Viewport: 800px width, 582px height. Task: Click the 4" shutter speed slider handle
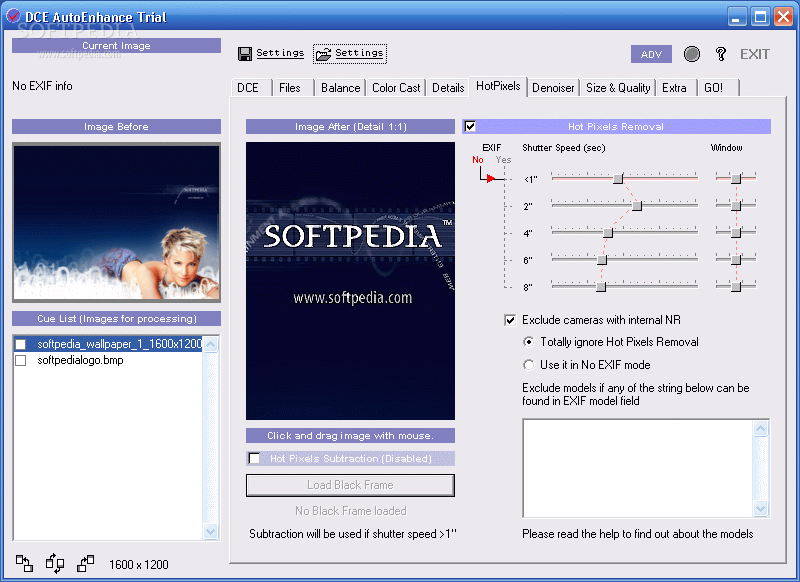608,233
